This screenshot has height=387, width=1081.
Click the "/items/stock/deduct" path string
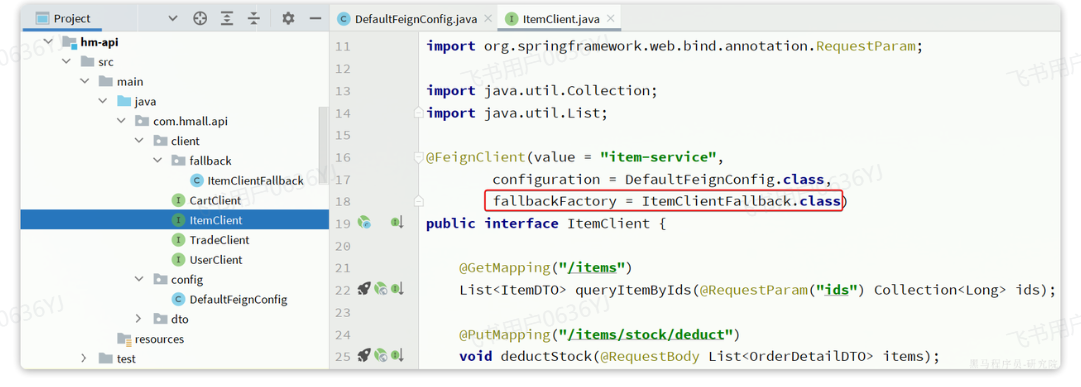646,335
